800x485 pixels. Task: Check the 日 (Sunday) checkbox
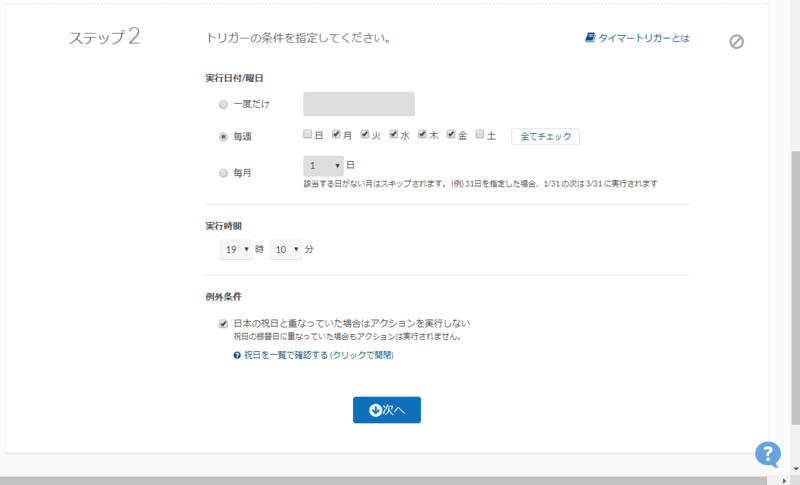coord(307,134)
